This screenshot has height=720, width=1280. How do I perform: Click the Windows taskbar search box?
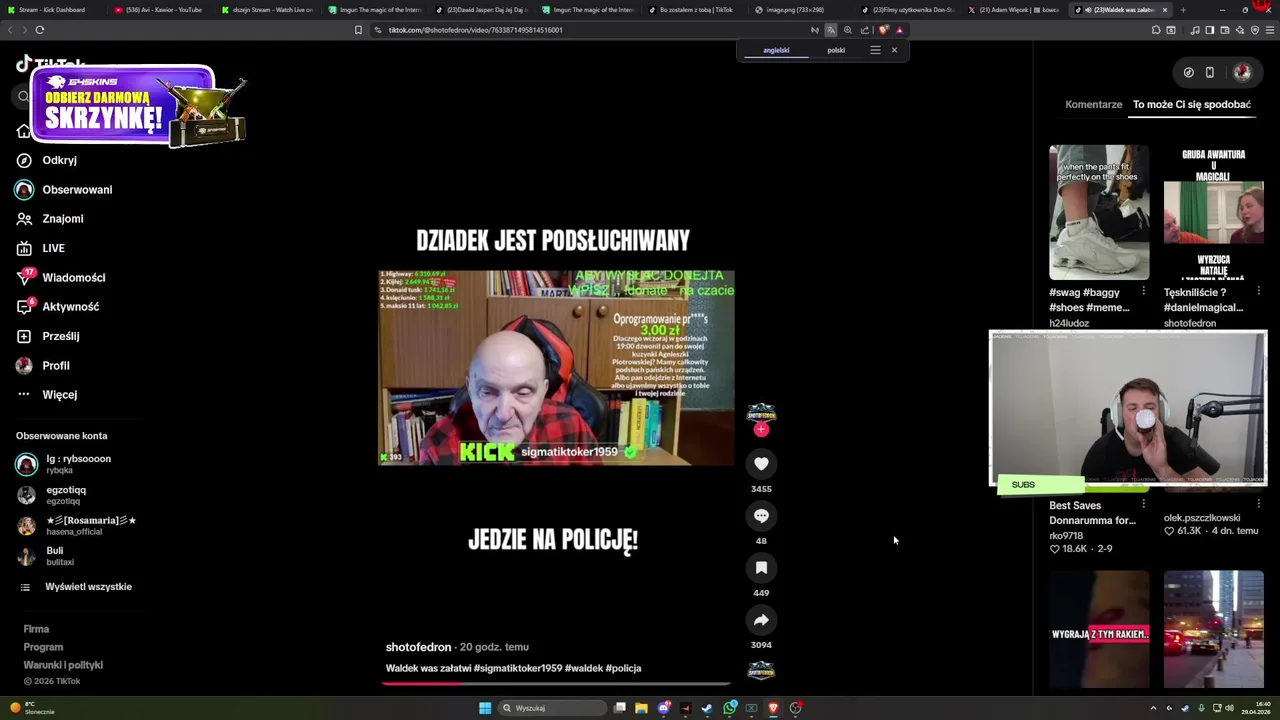(x=552, y=708)
